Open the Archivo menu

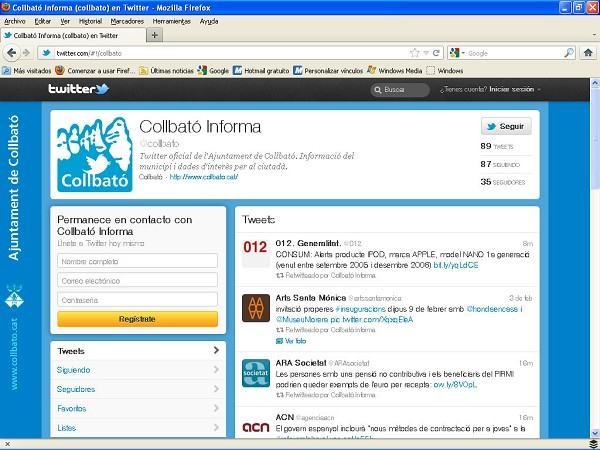pos(15,21)
